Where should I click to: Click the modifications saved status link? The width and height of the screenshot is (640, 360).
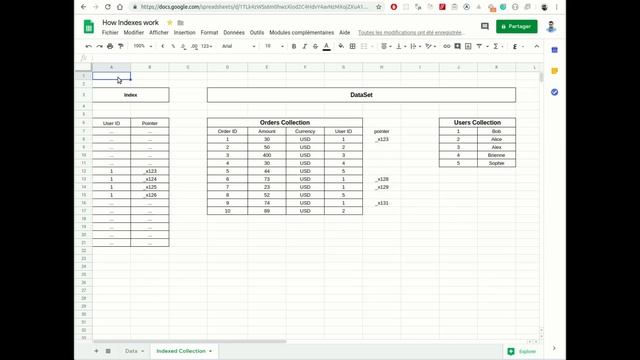[x=410, y=33]
